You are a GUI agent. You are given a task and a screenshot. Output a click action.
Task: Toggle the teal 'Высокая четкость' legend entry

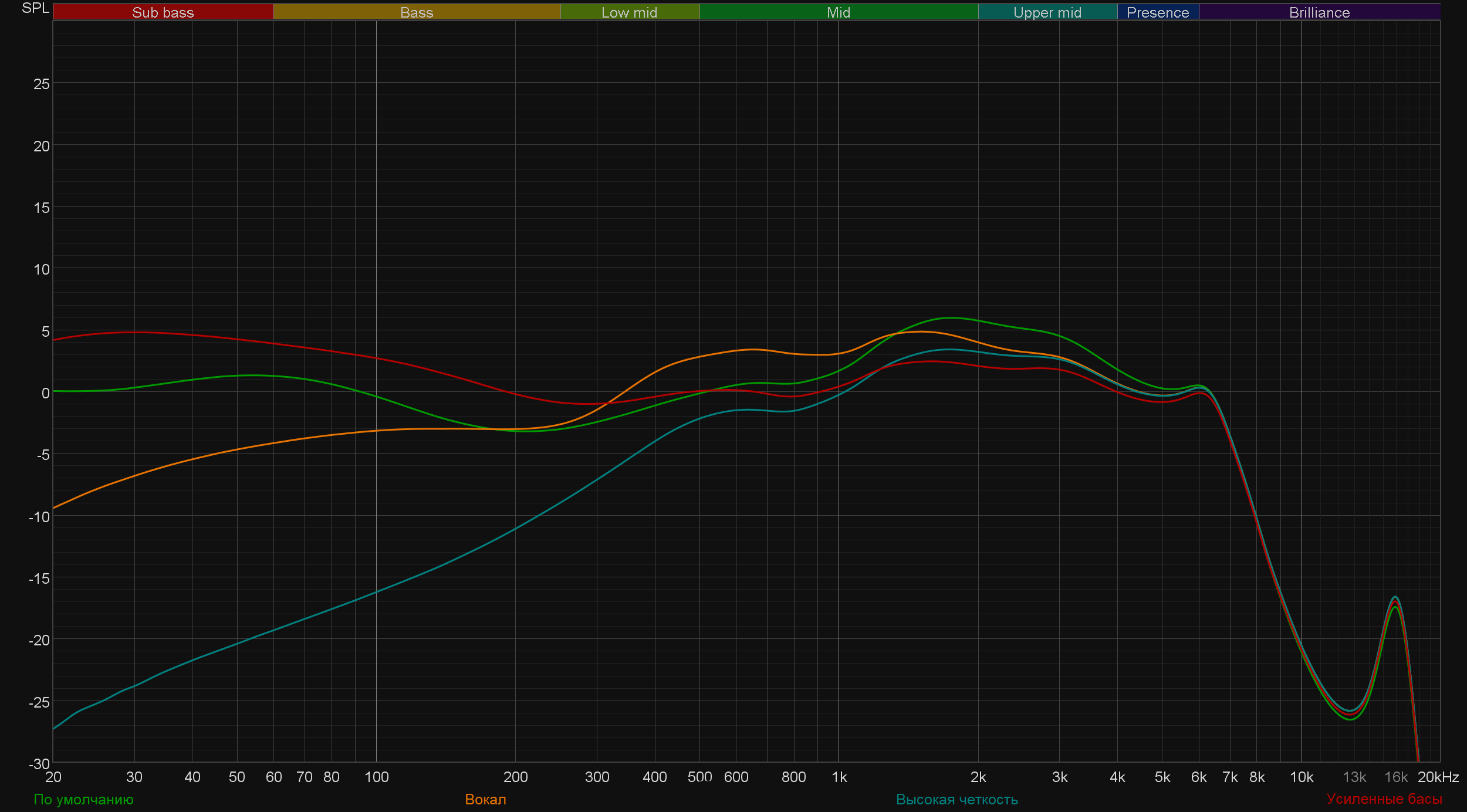[x=957, y=799]
